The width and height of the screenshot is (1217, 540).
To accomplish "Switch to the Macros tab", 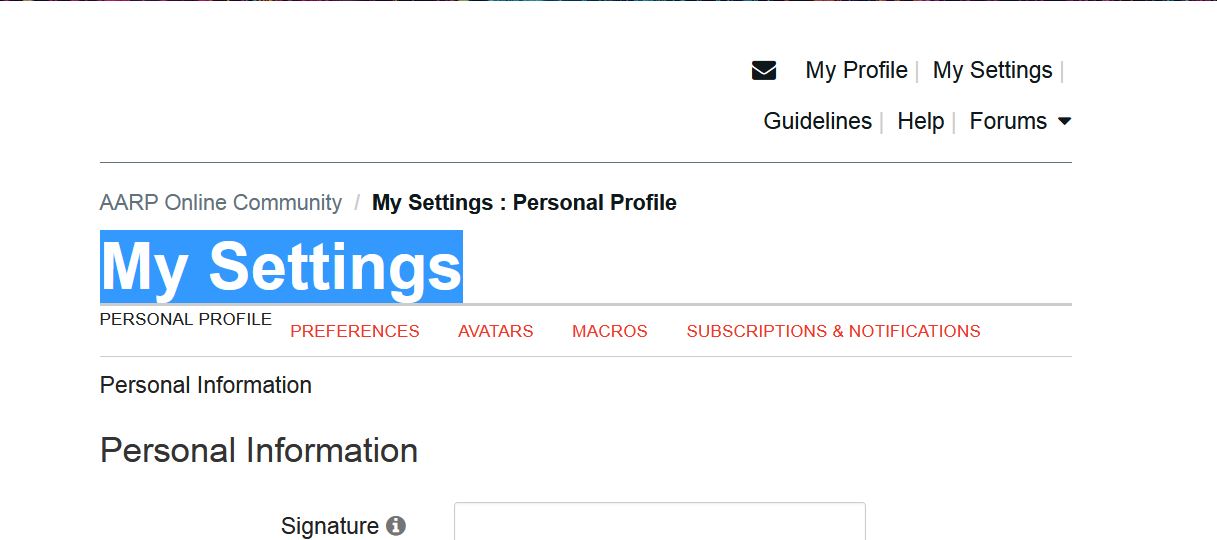I will click(x=610, y=331).
